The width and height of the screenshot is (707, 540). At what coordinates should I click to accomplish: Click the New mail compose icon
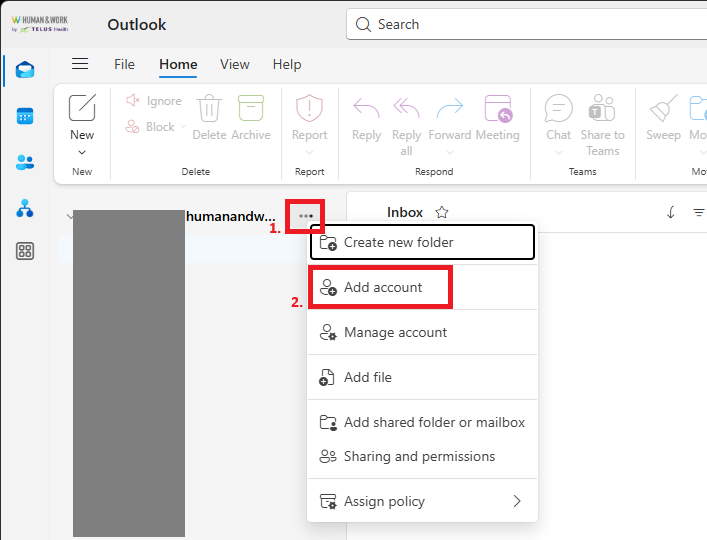[x=82, y=108]
